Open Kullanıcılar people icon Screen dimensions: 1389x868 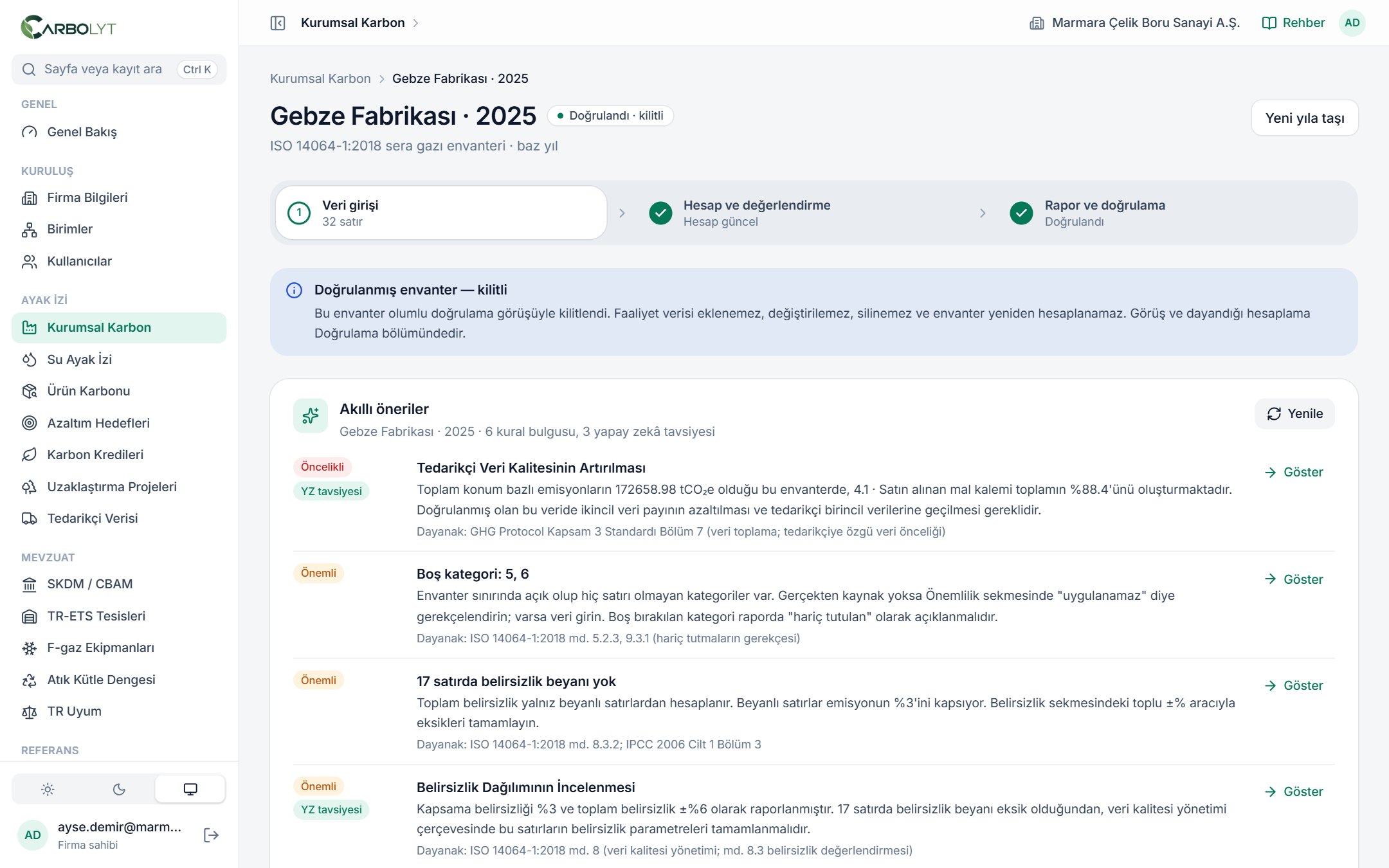[x=30, y=262]
